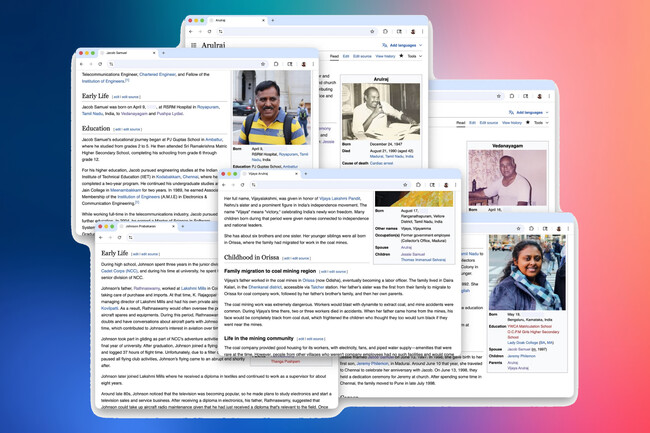Select the Vijaya Arulraj browser tab

pyautogui.click(x=270, y=174)
